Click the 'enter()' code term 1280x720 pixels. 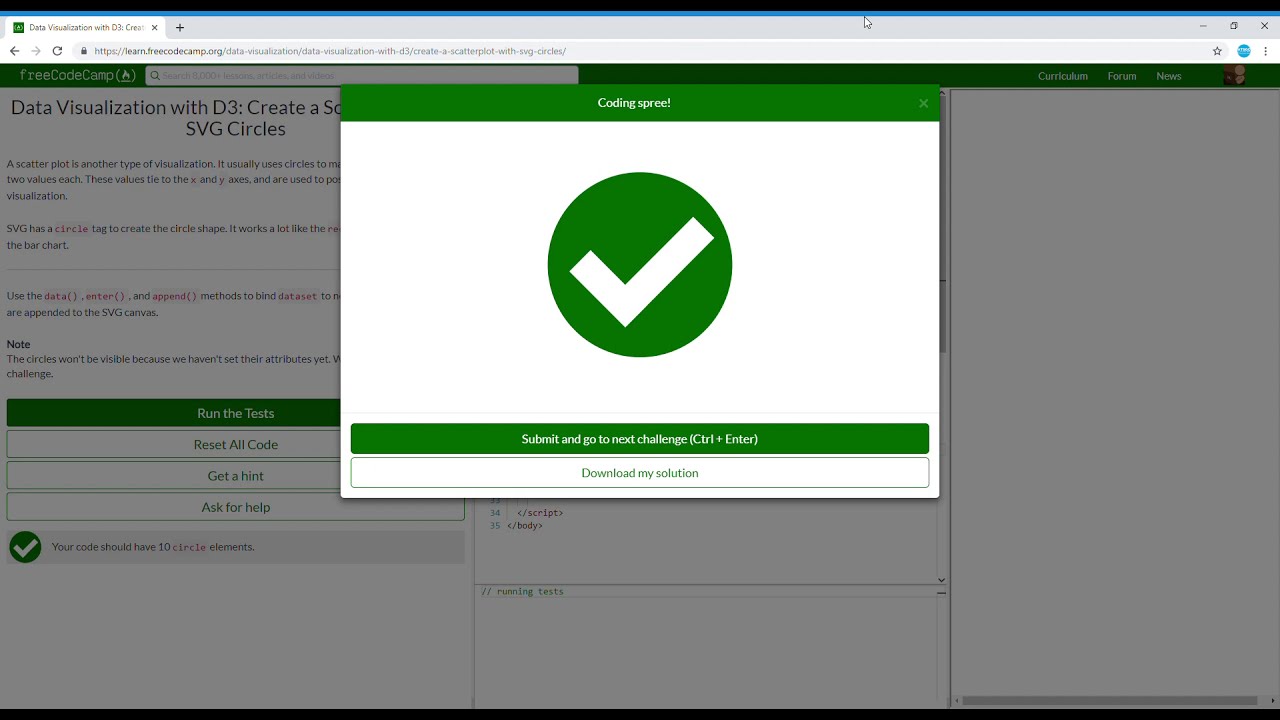(105, 296)
